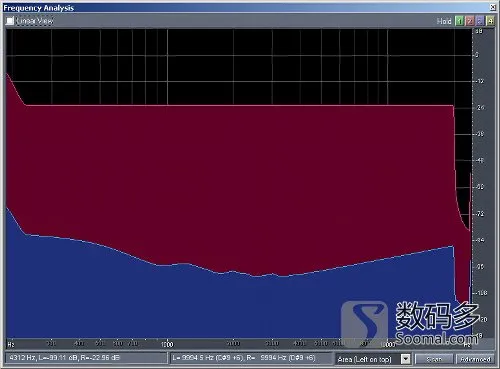Click the cursor frequency and dB readout field

click(86, 358)
